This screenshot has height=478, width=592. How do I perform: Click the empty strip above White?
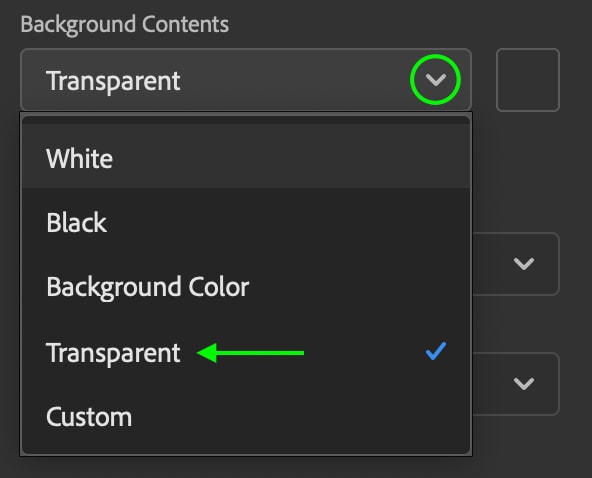tap(246, 120)
